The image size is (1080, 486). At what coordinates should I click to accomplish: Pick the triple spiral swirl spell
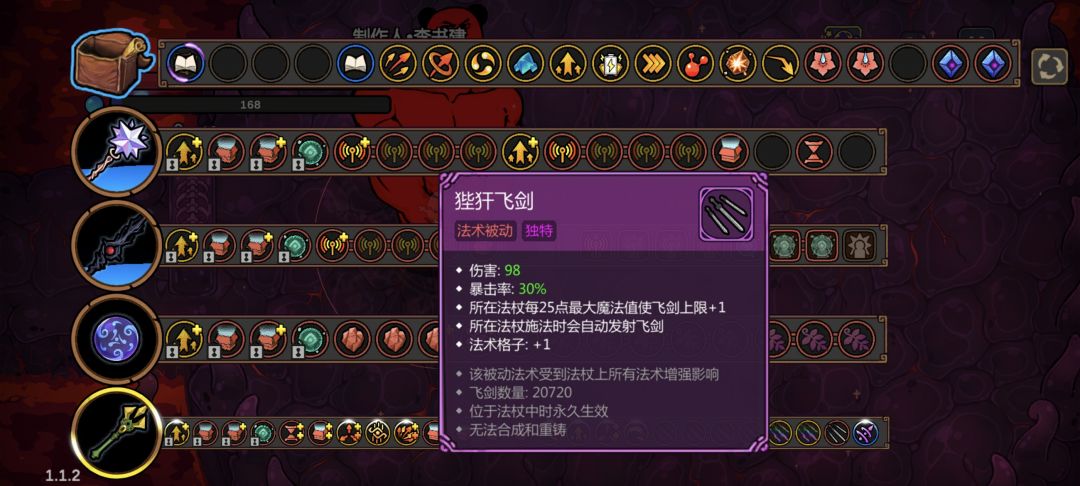(483, 64)
